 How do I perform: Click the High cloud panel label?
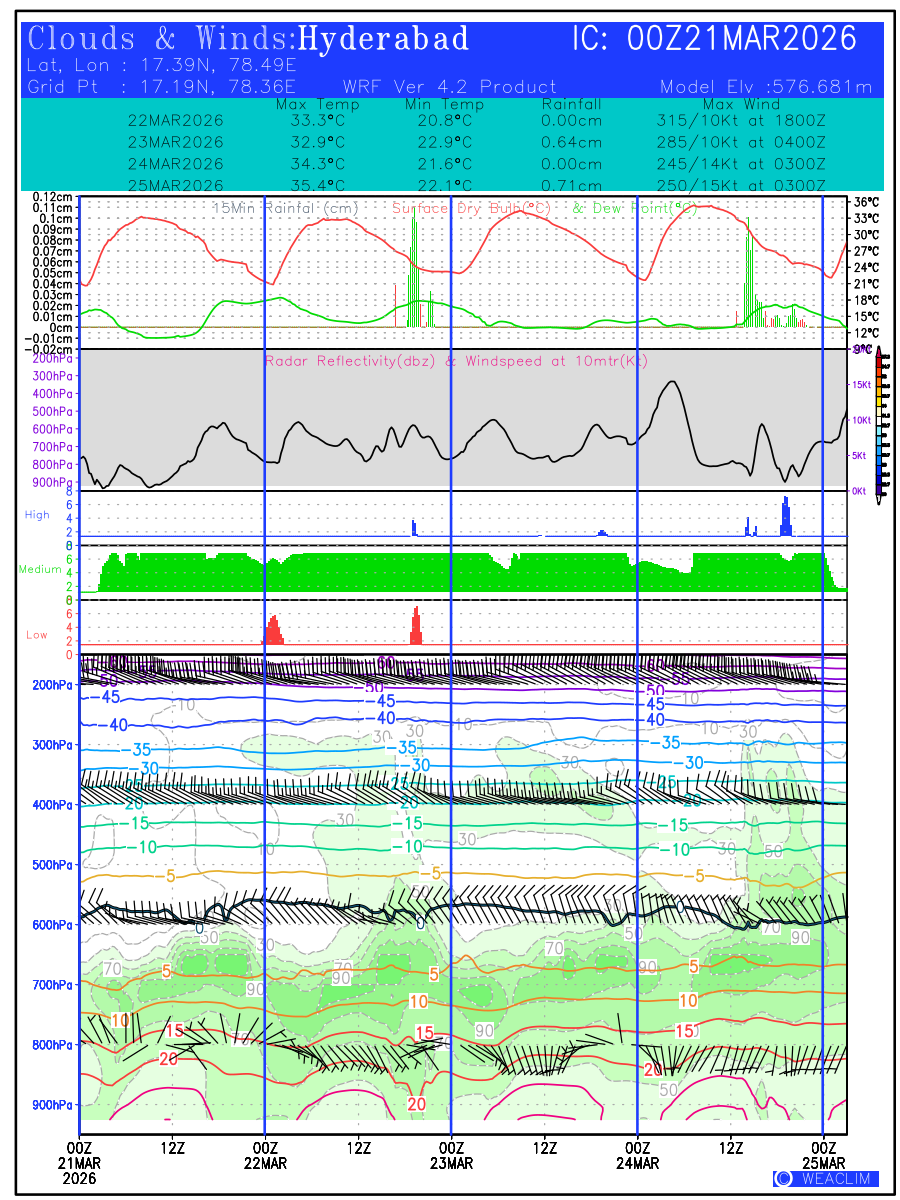coord(37,514)
